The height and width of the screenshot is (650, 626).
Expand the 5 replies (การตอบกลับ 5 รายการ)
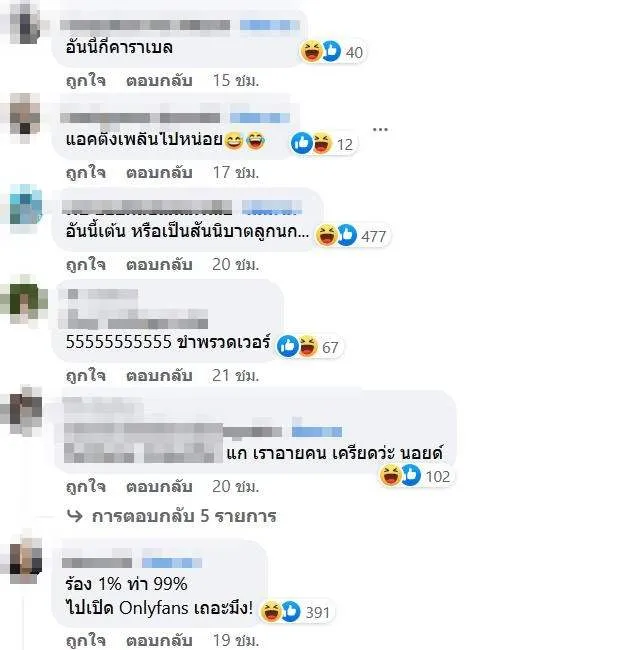tap(184, 516)
